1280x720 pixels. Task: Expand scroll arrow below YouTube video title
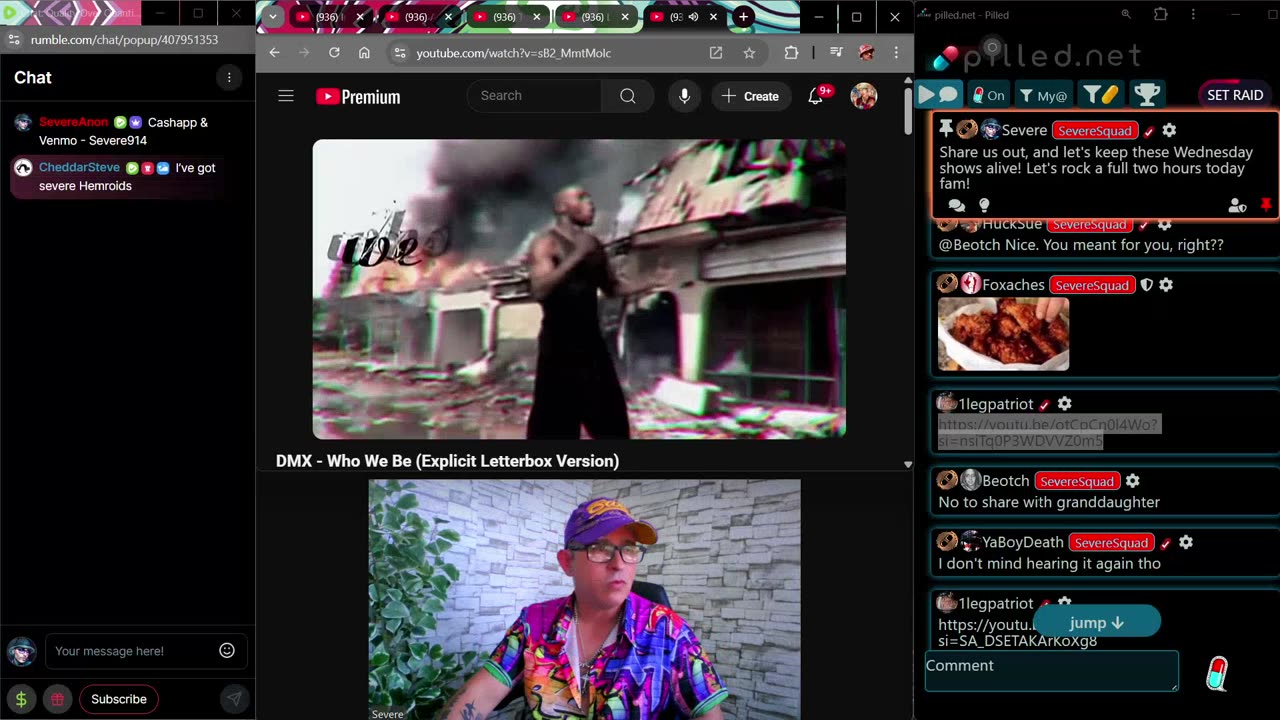[907, 464]
